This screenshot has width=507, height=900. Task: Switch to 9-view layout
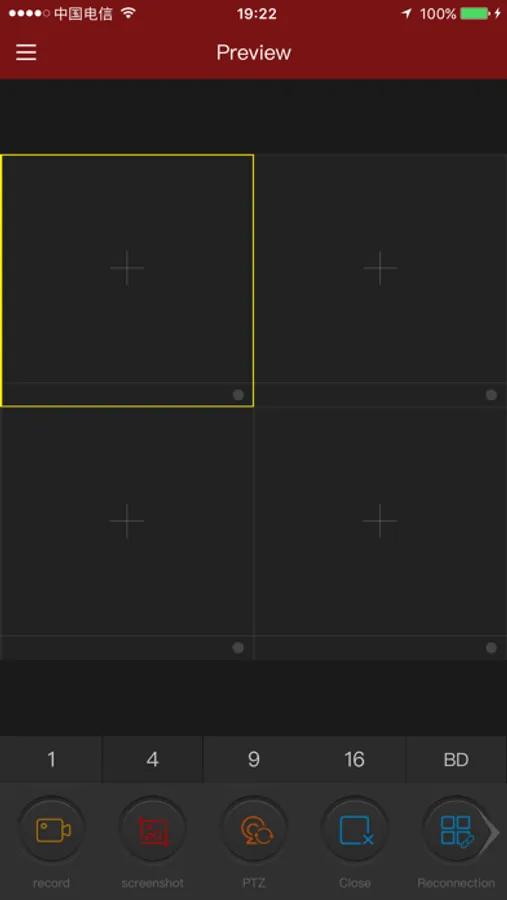click(x=254, y=759)
